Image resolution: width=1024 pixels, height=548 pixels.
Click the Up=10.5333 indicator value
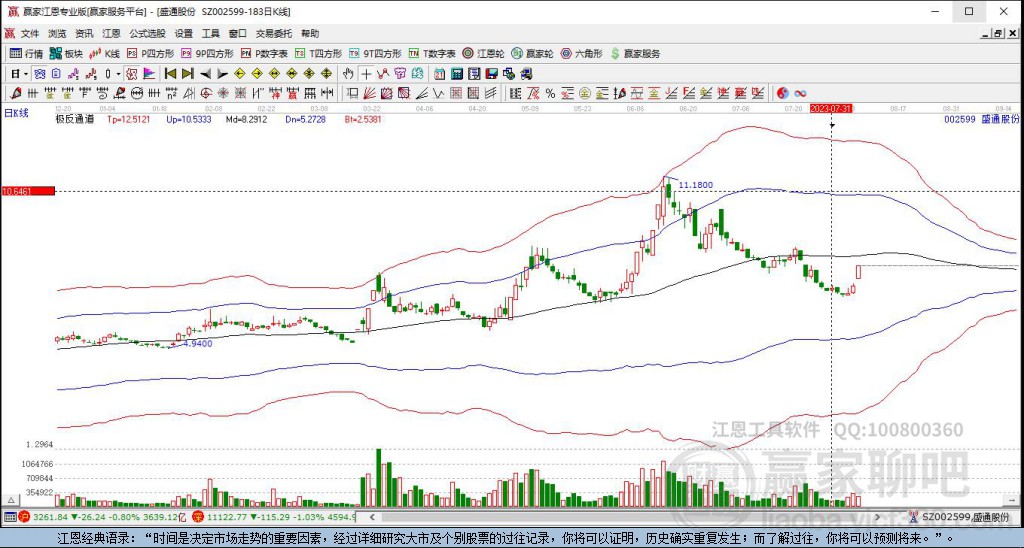click(x=189, y=120)
